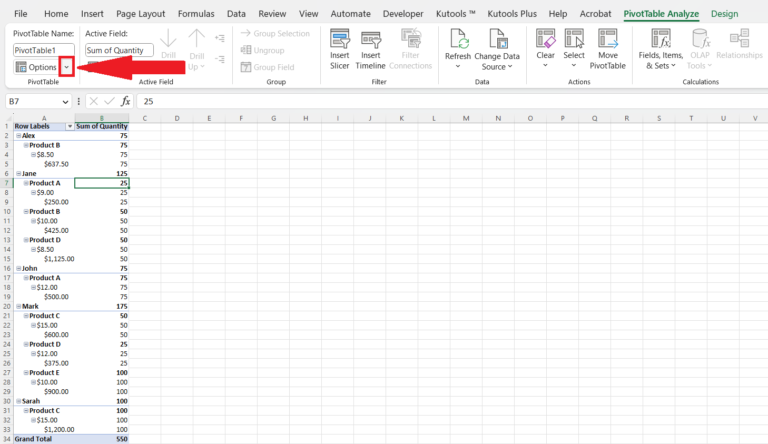The height and width of the screenshot is (444, 768).
Task: Click the Relationships icon
Action: [739, 38]
